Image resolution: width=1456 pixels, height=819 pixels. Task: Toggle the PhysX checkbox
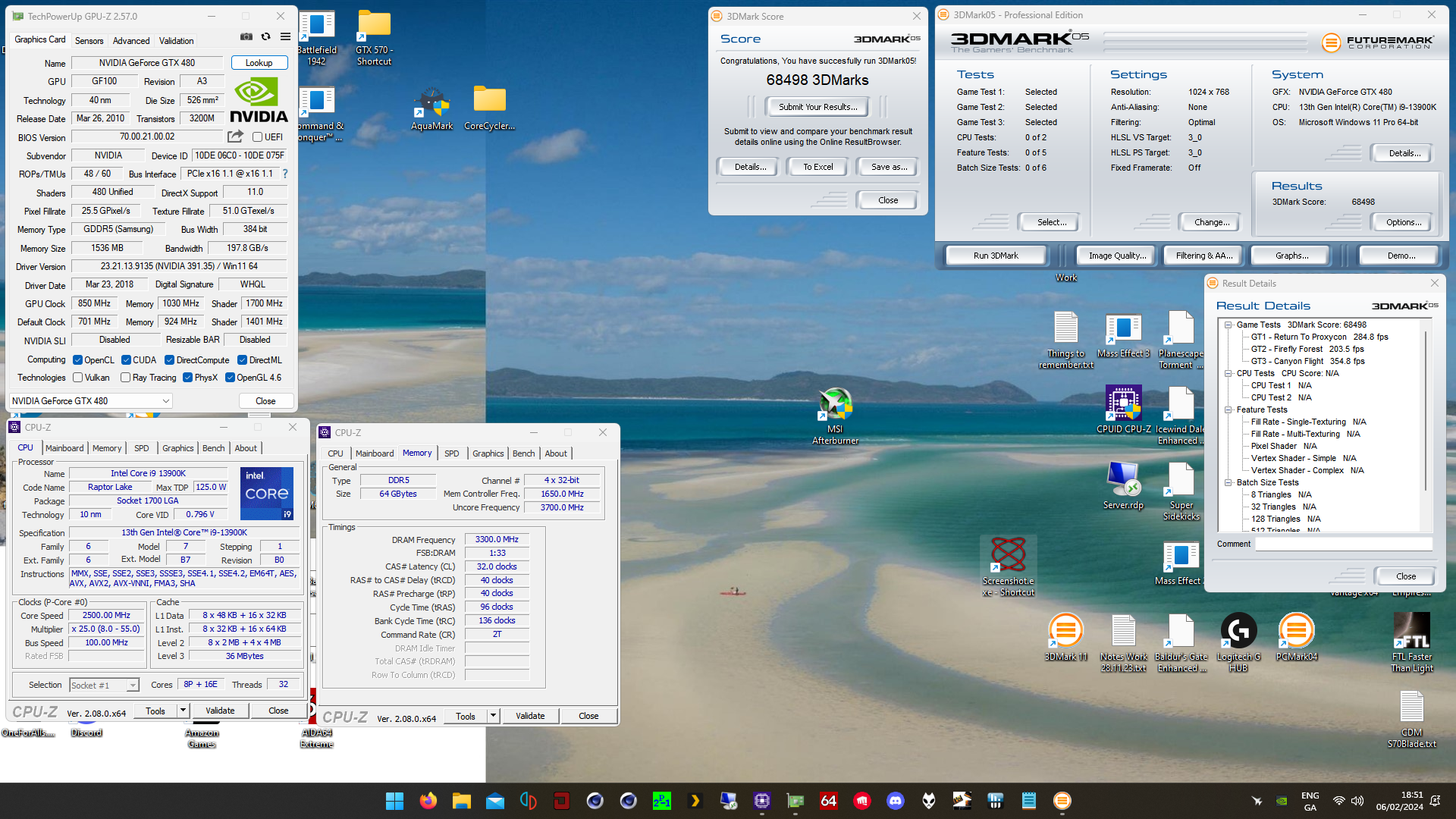point(187,378)
